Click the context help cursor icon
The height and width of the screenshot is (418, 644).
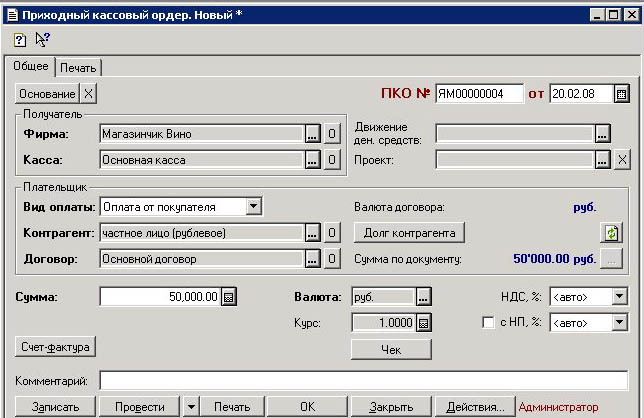(x=42, y=39)
